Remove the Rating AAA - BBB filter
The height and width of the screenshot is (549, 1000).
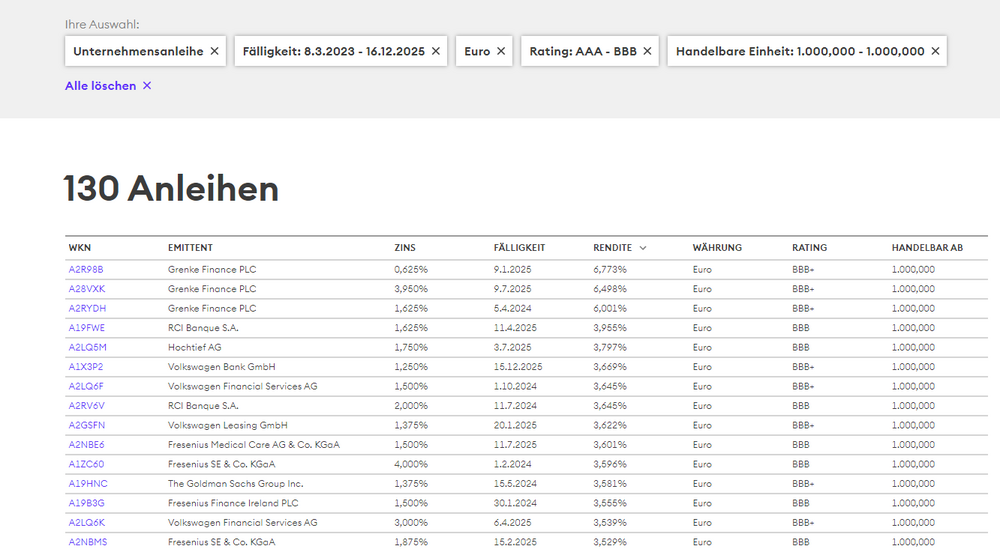click(647, 51)
